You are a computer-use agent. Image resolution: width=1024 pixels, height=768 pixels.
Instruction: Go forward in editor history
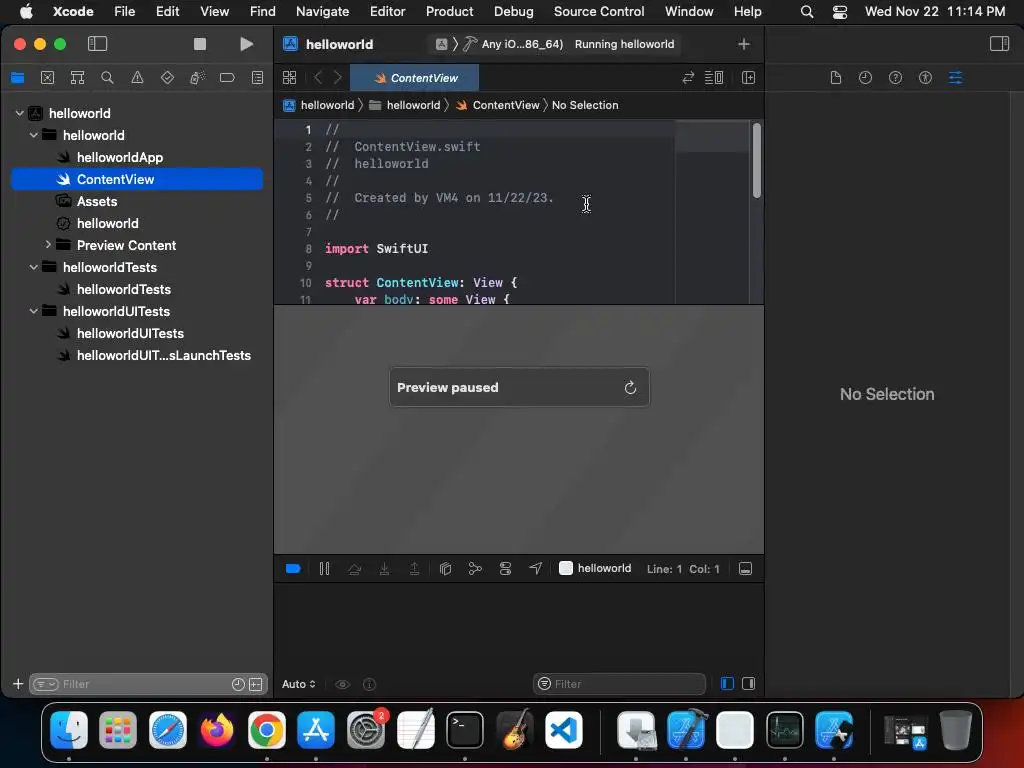tap(338, 78)
